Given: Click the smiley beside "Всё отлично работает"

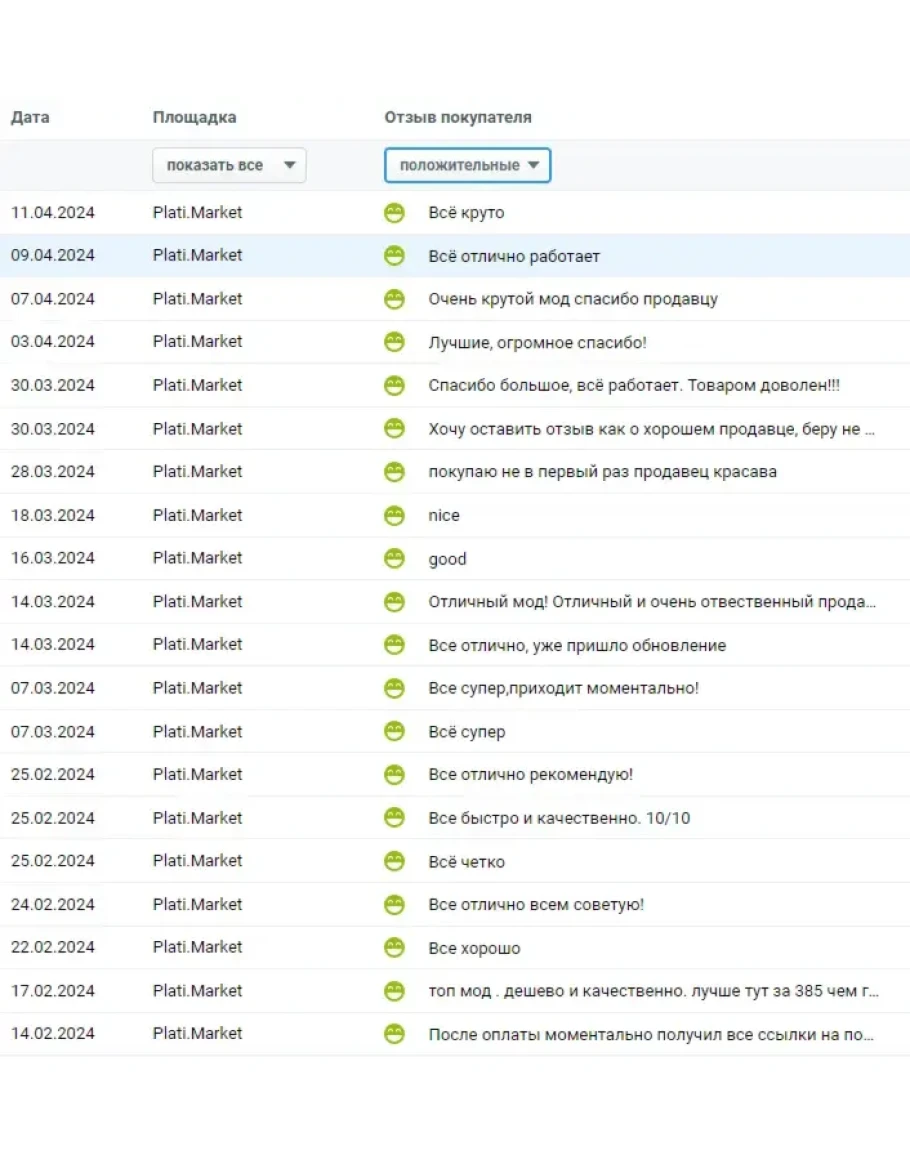Looking at the screenshot, I should tap(395, 255).
